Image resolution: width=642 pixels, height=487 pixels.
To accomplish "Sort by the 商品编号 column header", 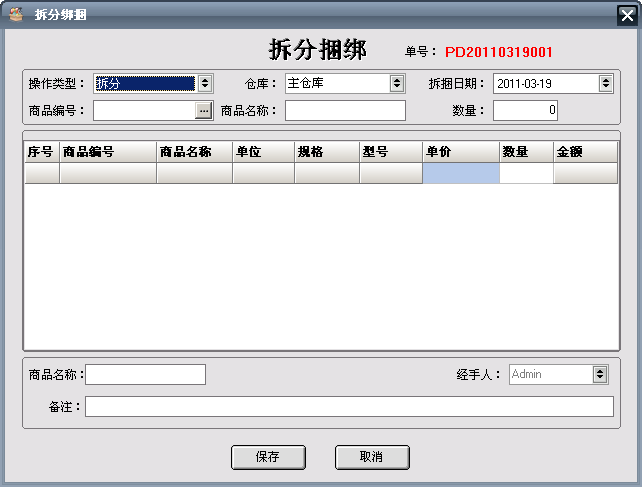I will [x=108, y=152].
